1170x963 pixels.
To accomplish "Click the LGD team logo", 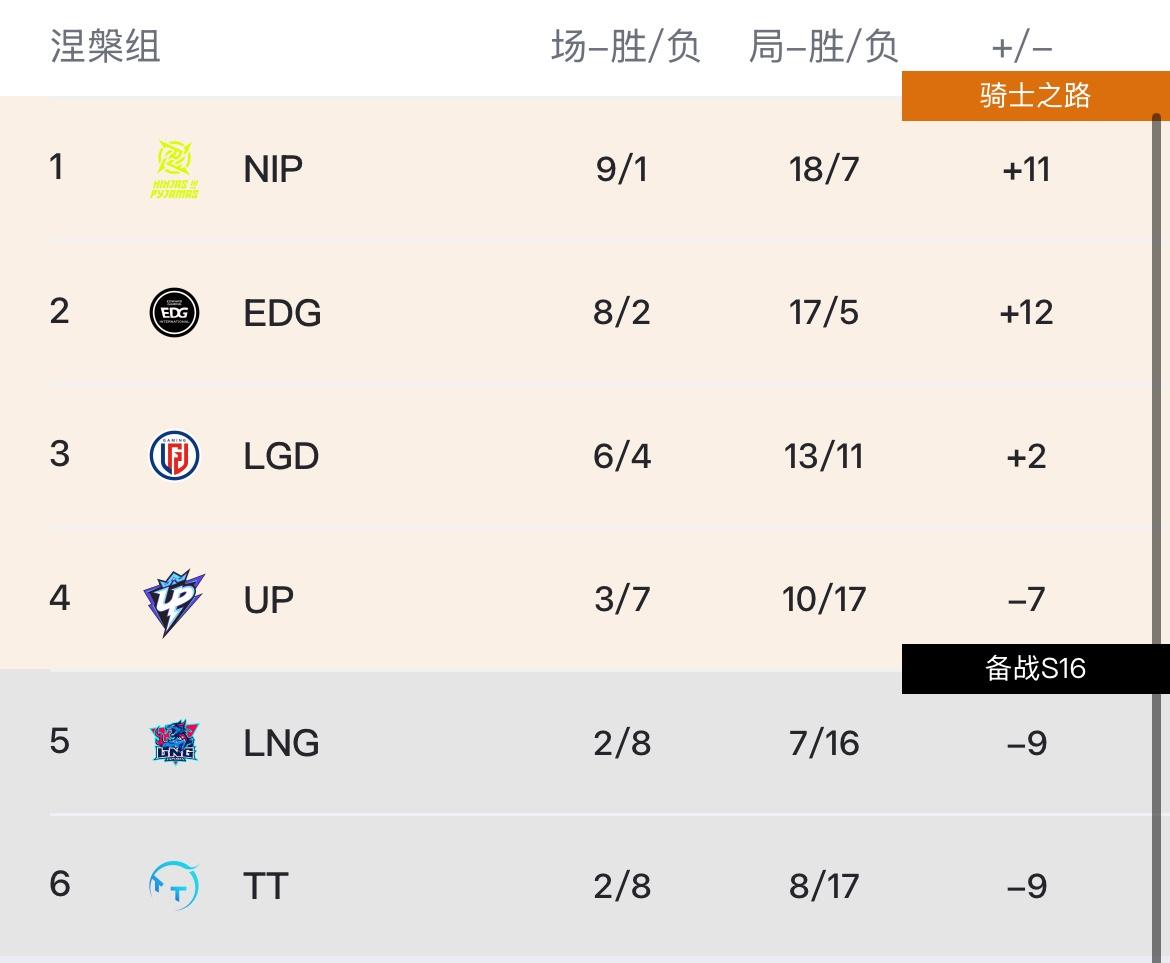I will pos(174,456).
